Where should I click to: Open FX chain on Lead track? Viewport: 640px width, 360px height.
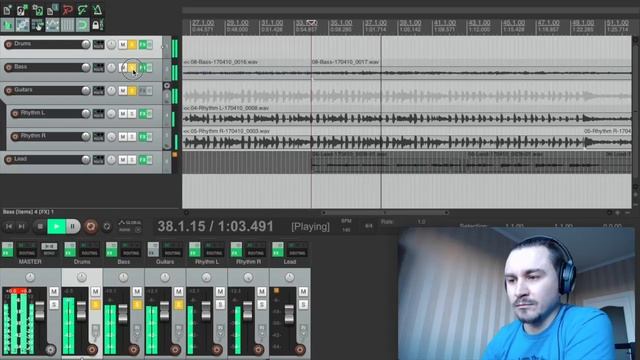pos(143,160)
